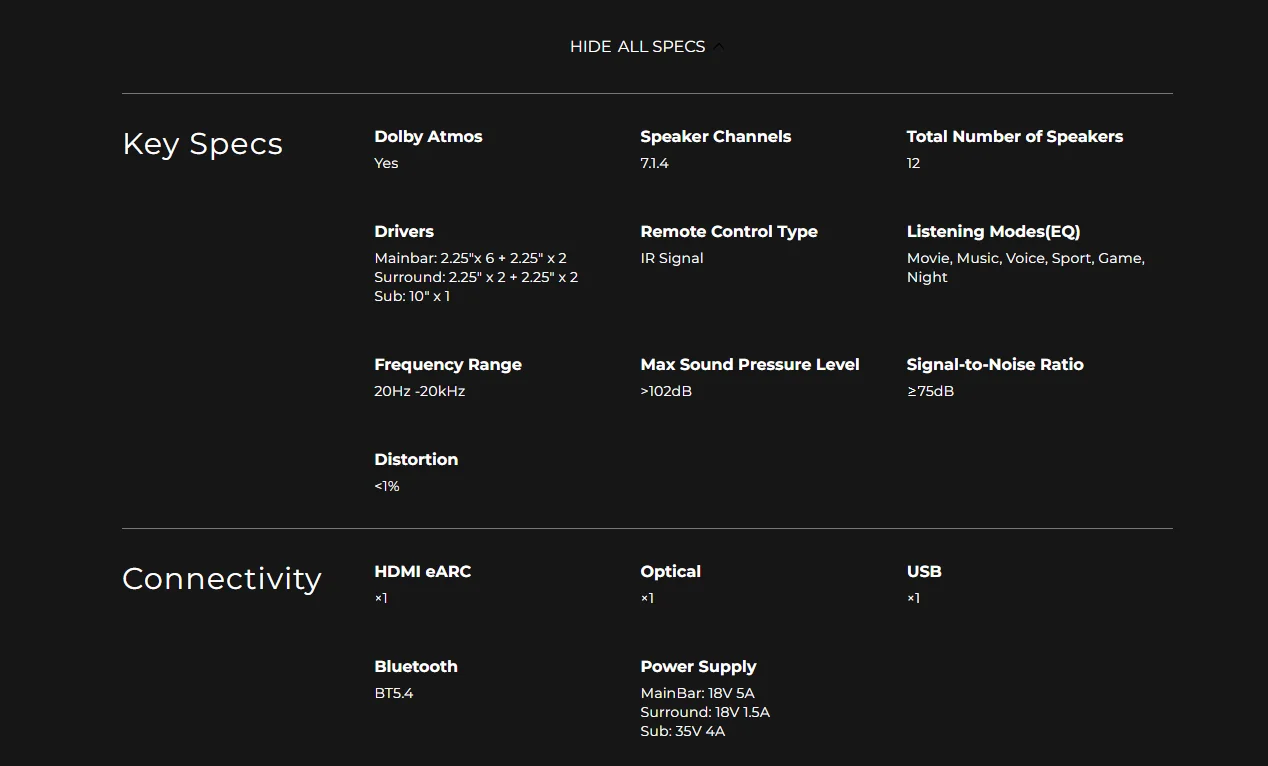The image size is (1268, 766).
Task: Click the Key Specs section heading
Action: pyautogui.click(x=202, y=144)
